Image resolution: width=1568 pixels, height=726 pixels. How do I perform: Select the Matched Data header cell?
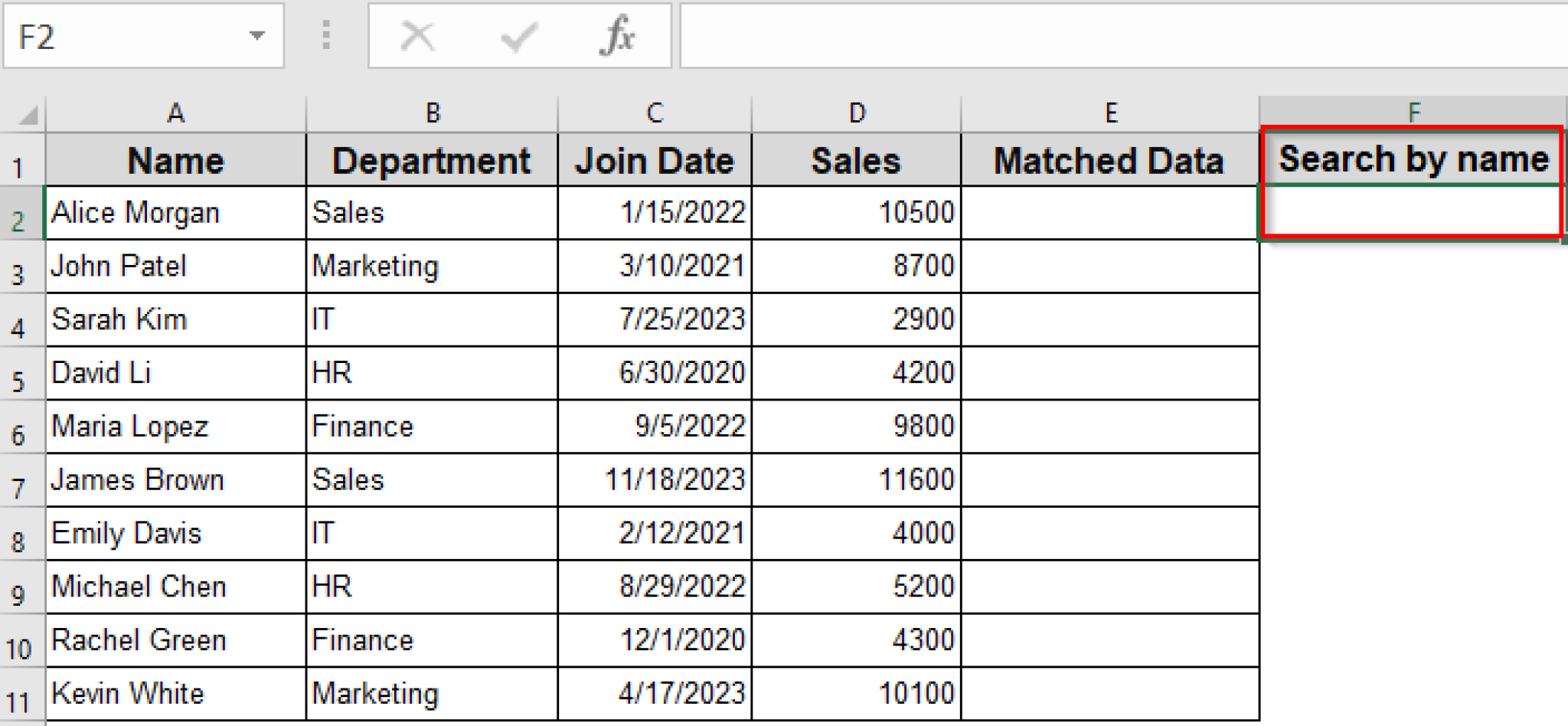coord(1109,159)
